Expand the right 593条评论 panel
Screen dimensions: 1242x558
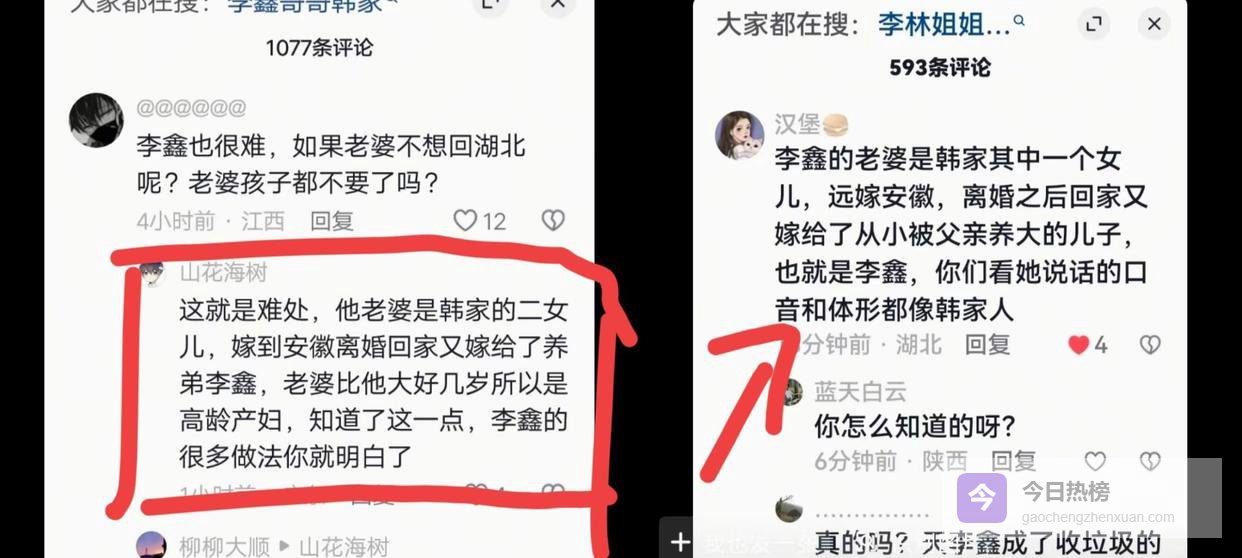[x=1095, y=24]
